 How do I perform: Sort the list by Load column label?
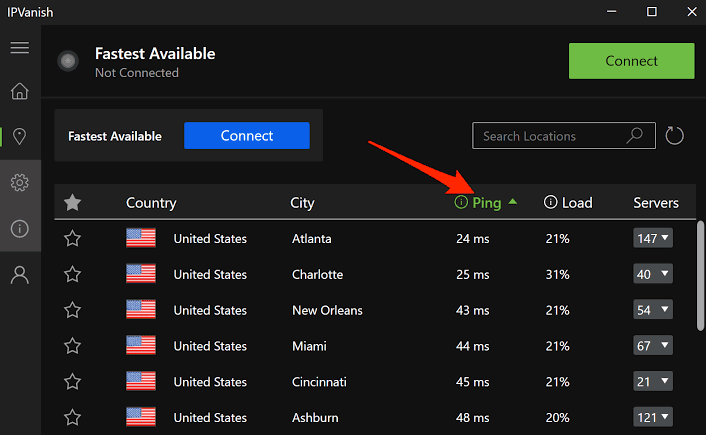[x=577, y=203]
